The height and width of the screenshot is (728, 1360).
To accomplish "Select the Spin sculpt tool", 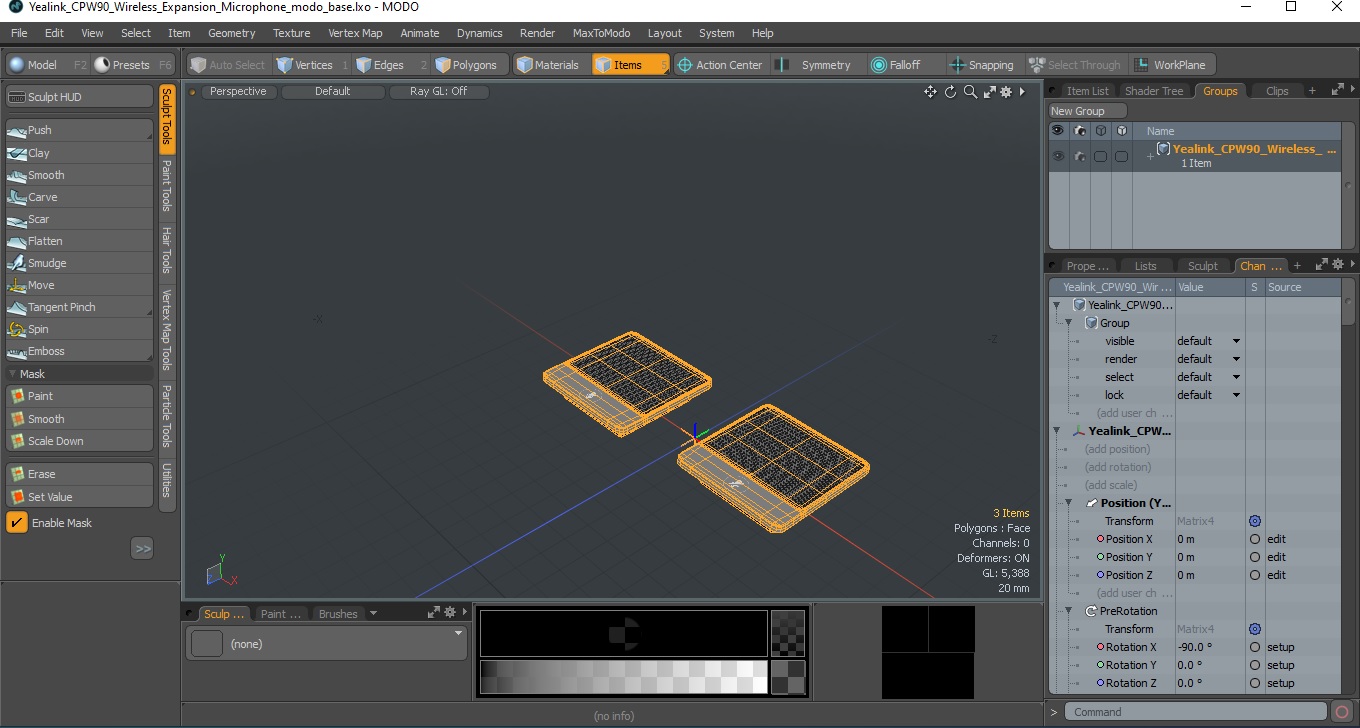I will [80, 329].
